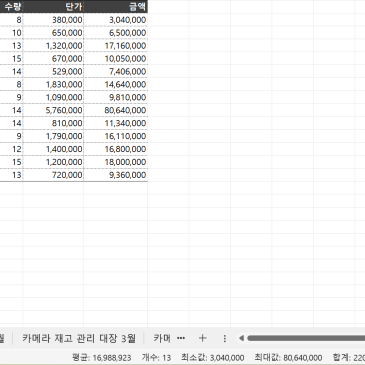
Task: Add a new sheet with plus icon
Action: point(202,338)
